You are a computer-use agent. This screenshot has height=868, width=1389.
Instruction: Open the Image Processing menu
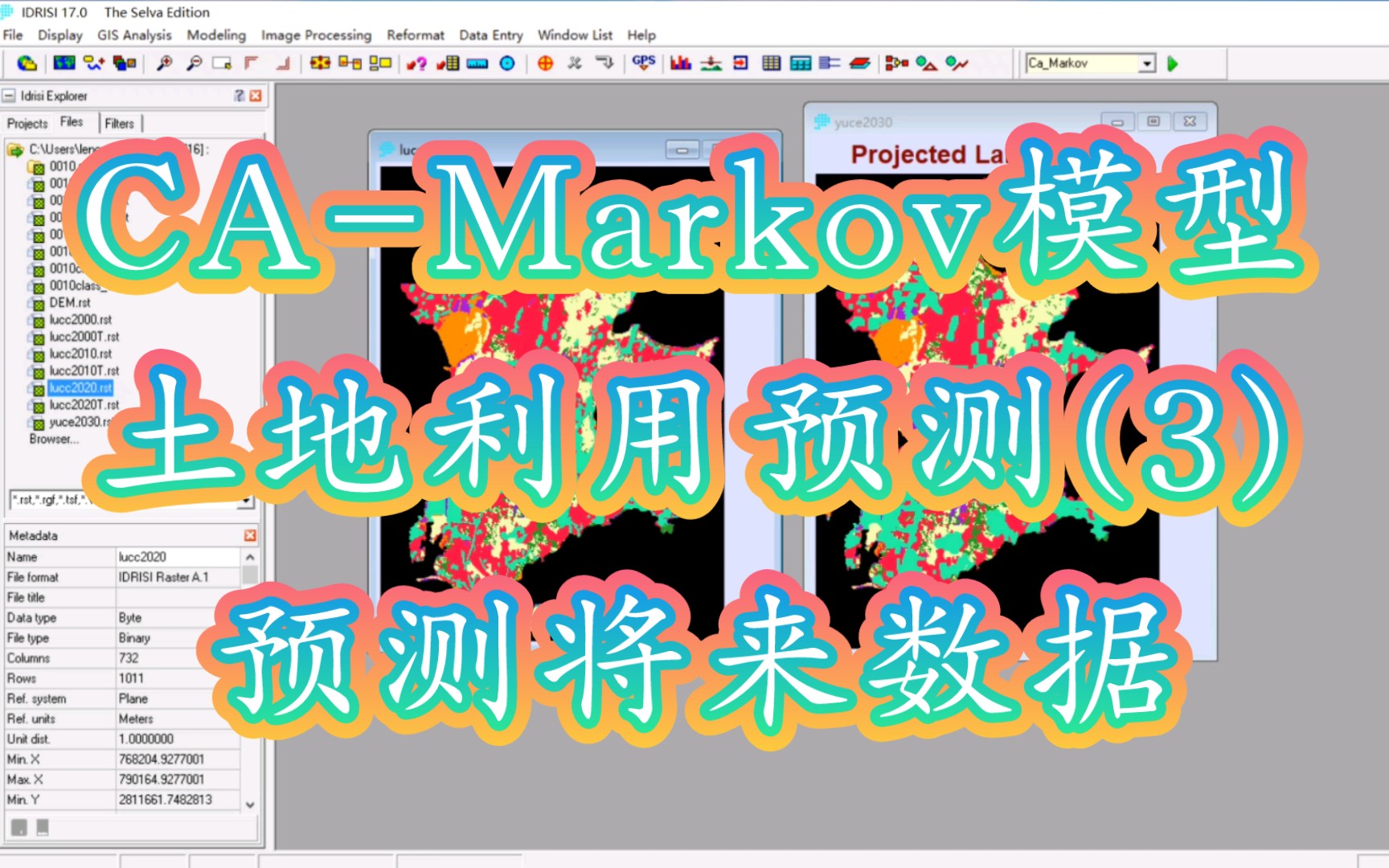pyautogui.click(x=316, y=35)
